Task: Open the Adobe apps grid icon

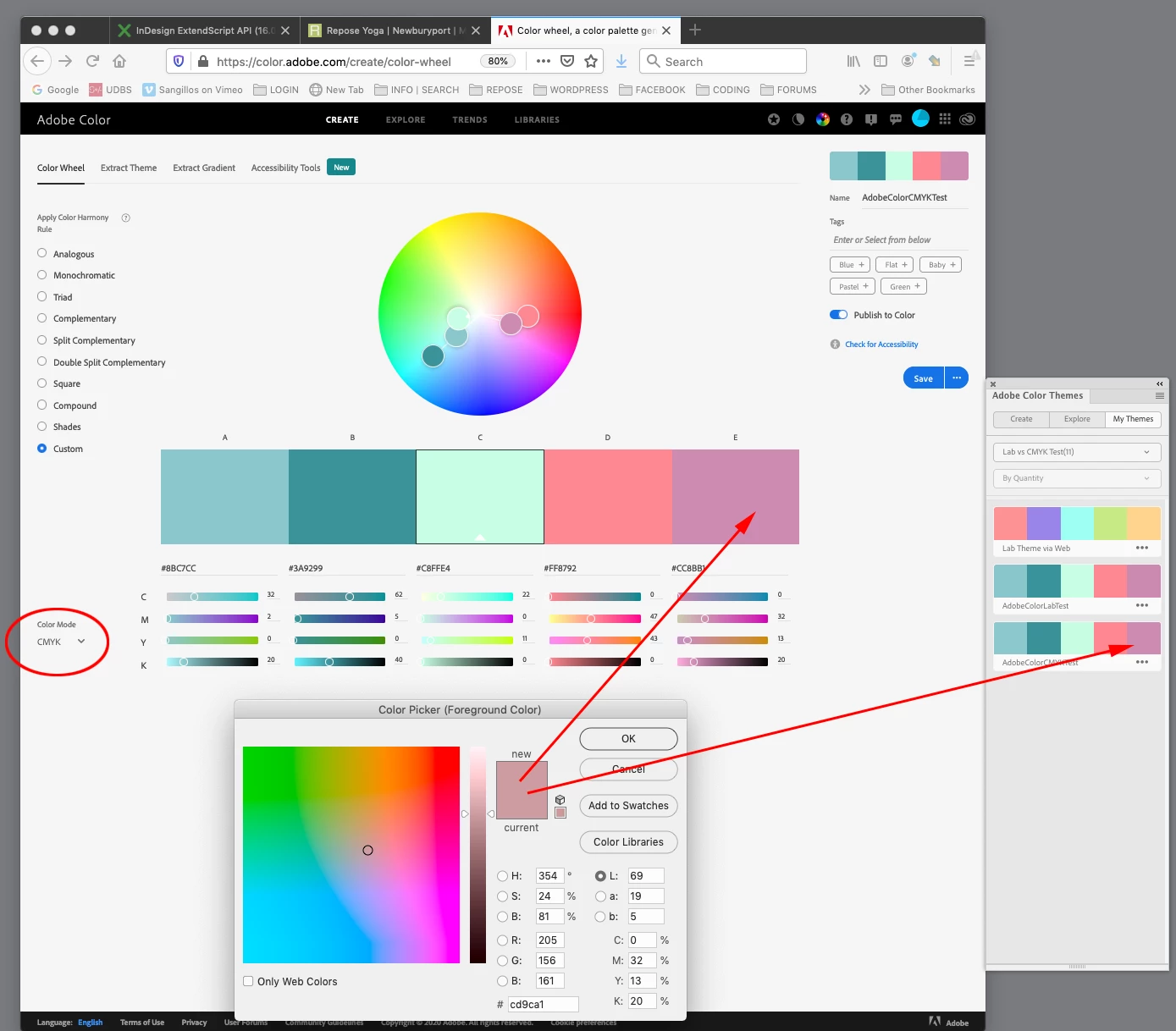Action: pyautogui.click(x=945, y=119)
